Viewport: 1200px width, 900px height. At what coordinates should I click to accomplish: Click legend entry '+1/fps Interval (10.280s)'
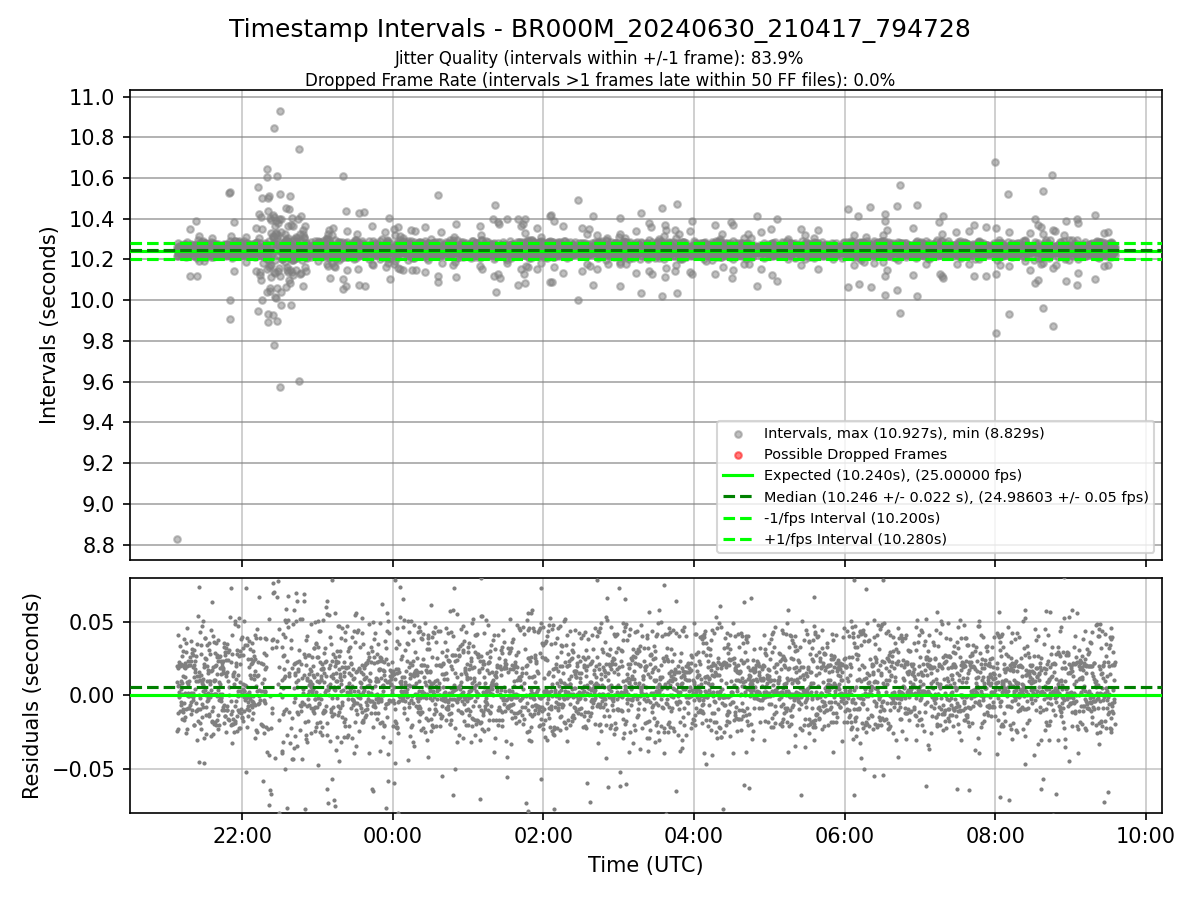click(855, 539)
